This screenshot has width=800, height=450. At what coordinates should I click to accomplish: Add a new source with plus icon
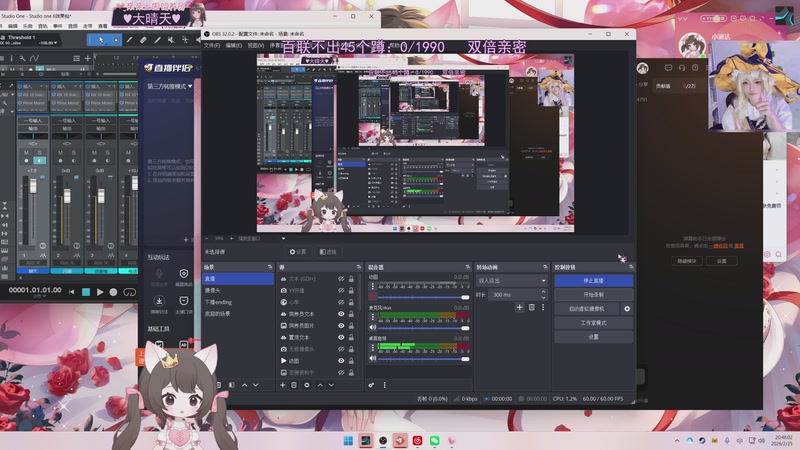point(283,385)
